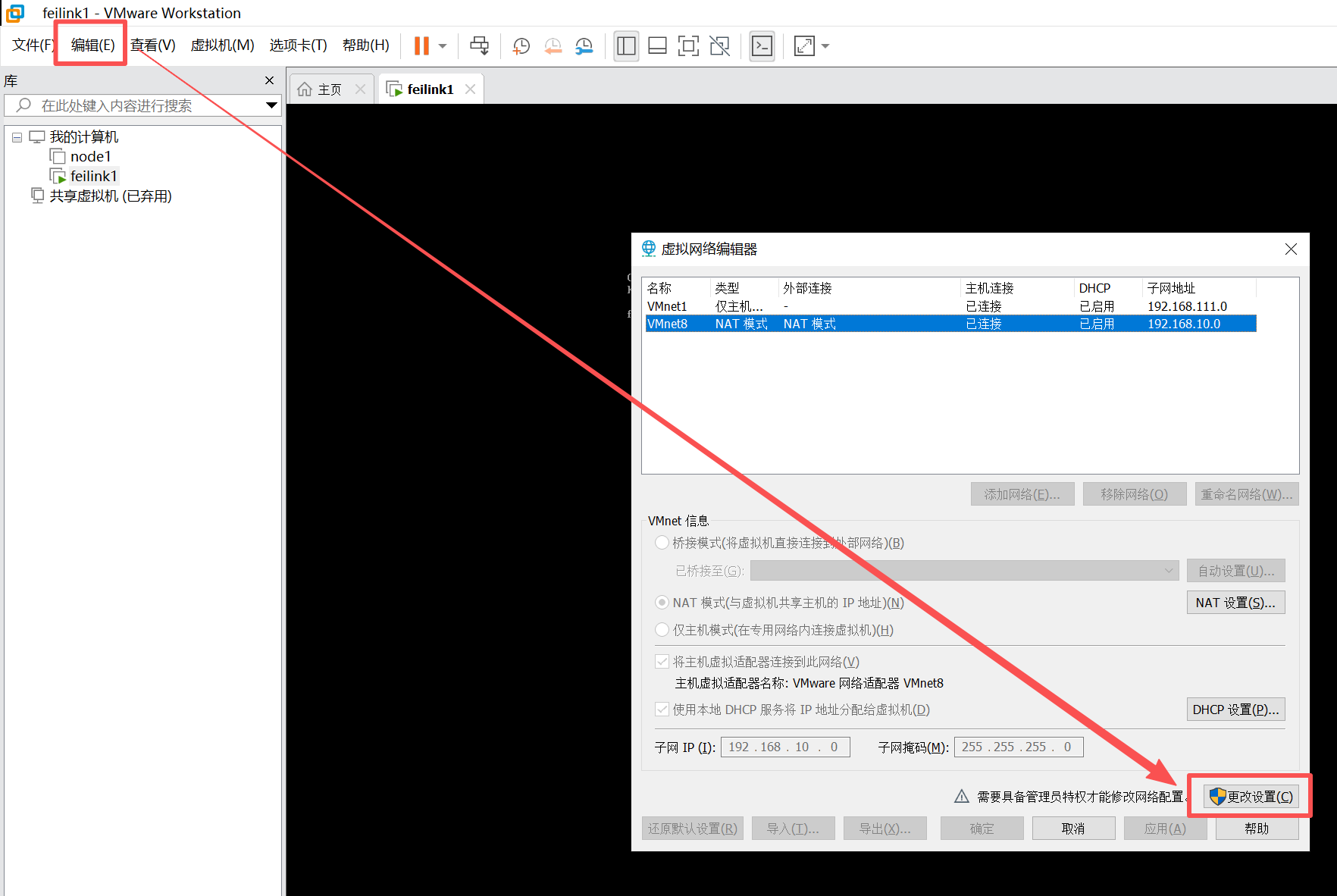The image size is (1337, 896).
Task: Click the 应用(A) button
Action: click(x=1165, y=829)
